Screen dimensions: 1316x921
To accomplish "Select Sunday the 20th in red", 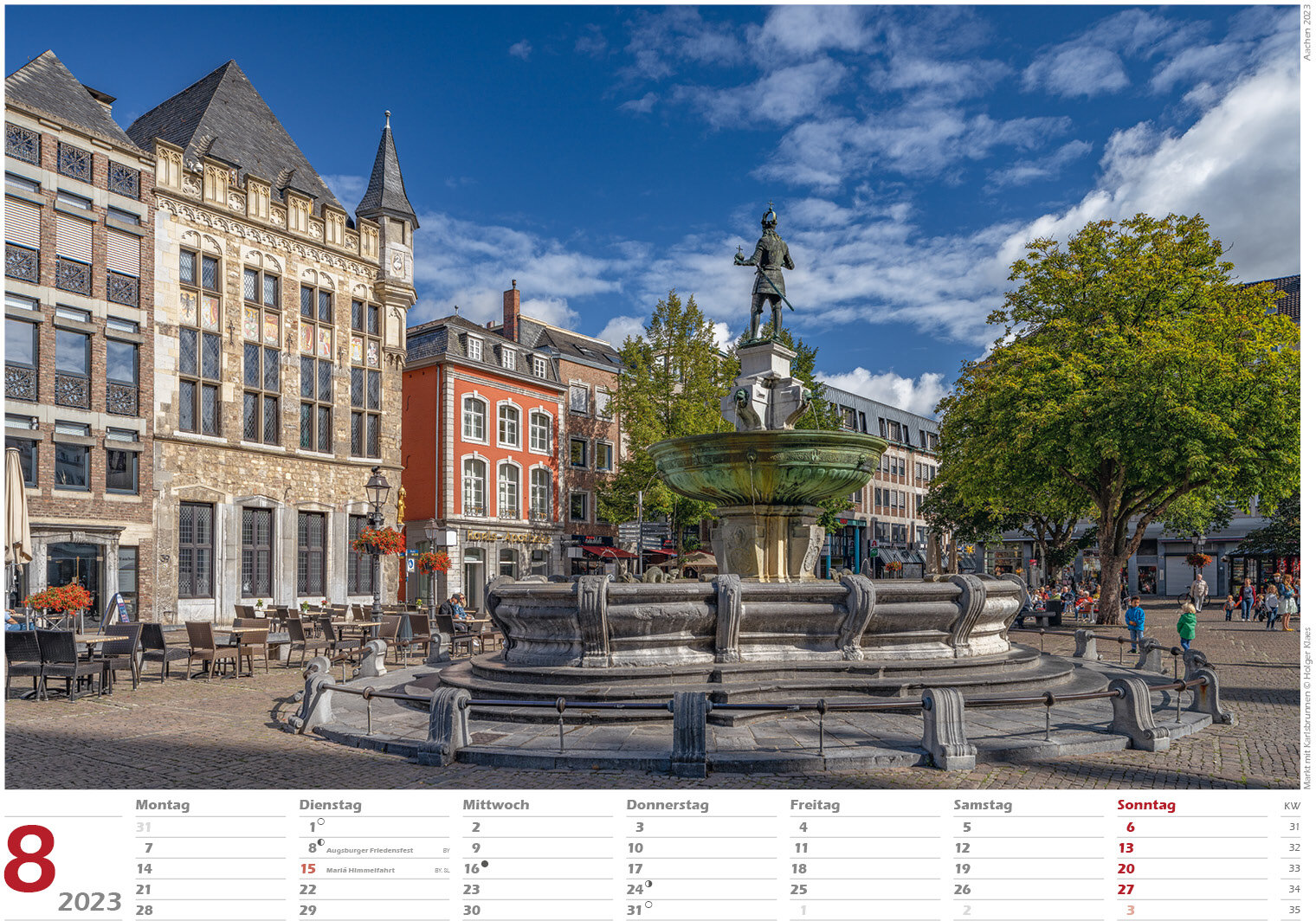I will pos(1126,869).
